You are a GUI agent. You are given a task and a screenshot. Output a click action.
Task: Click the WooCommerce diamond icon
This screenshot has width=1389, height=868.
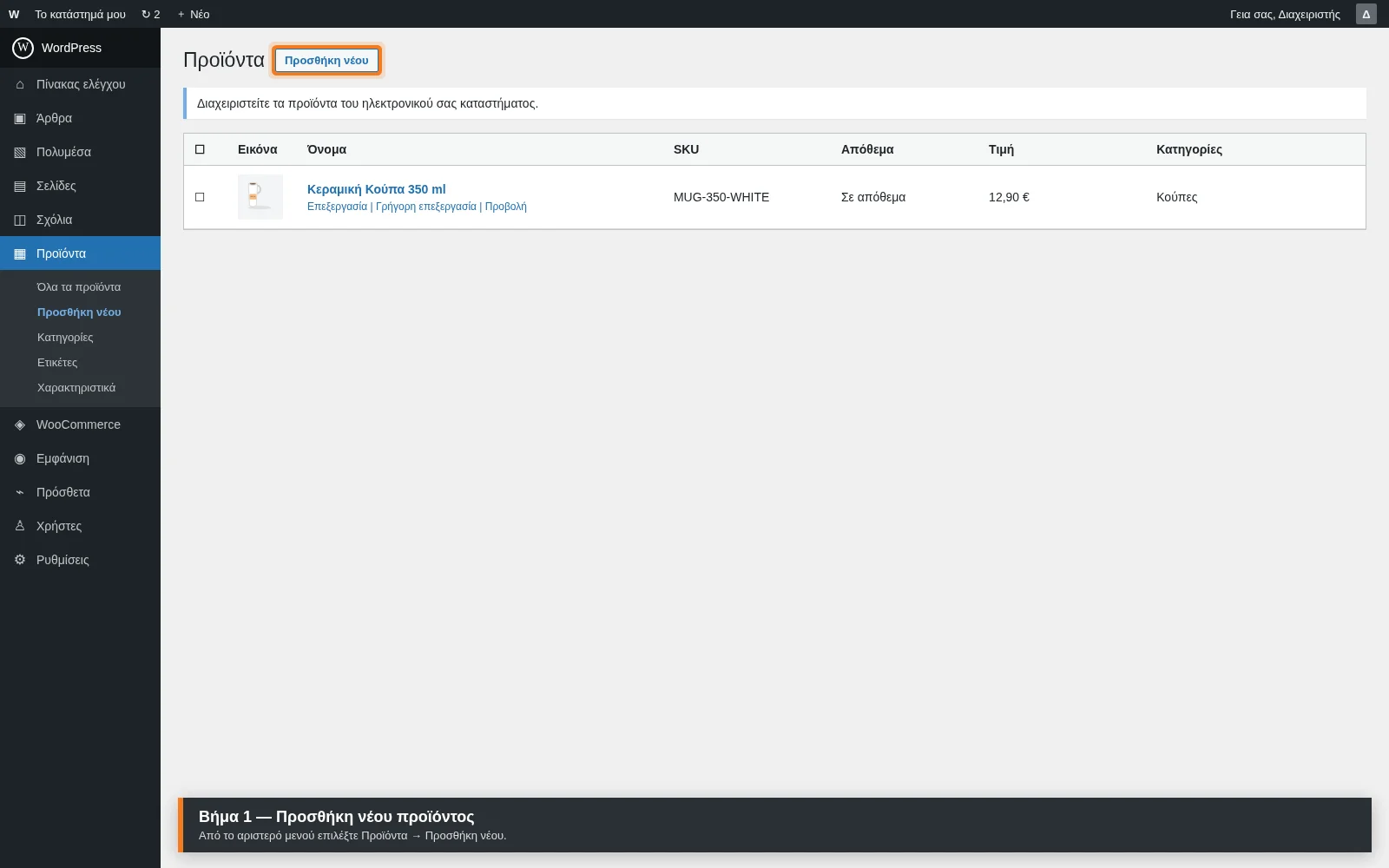[x=20, y=424]
